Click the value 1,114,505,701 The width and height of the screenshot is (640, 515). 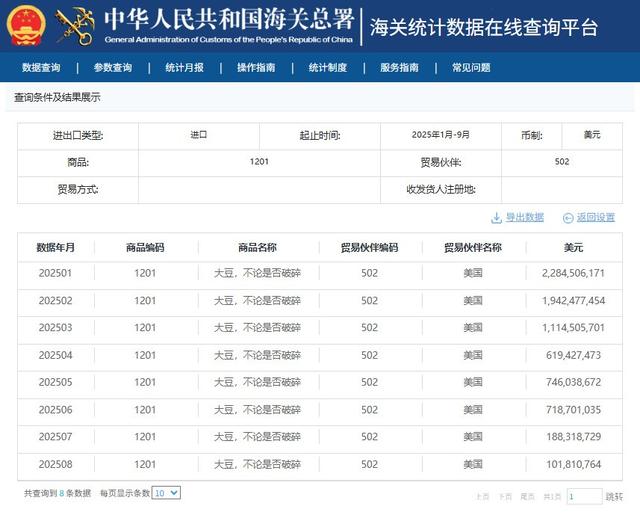(x=573, y=328)
